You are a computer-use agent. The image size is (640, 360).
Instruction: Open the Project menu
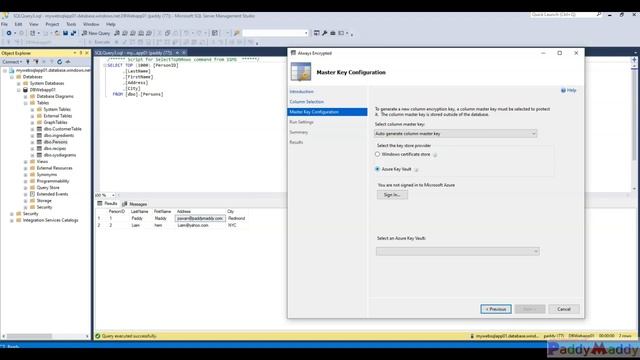pyautogui.click(x=52, y=24)
